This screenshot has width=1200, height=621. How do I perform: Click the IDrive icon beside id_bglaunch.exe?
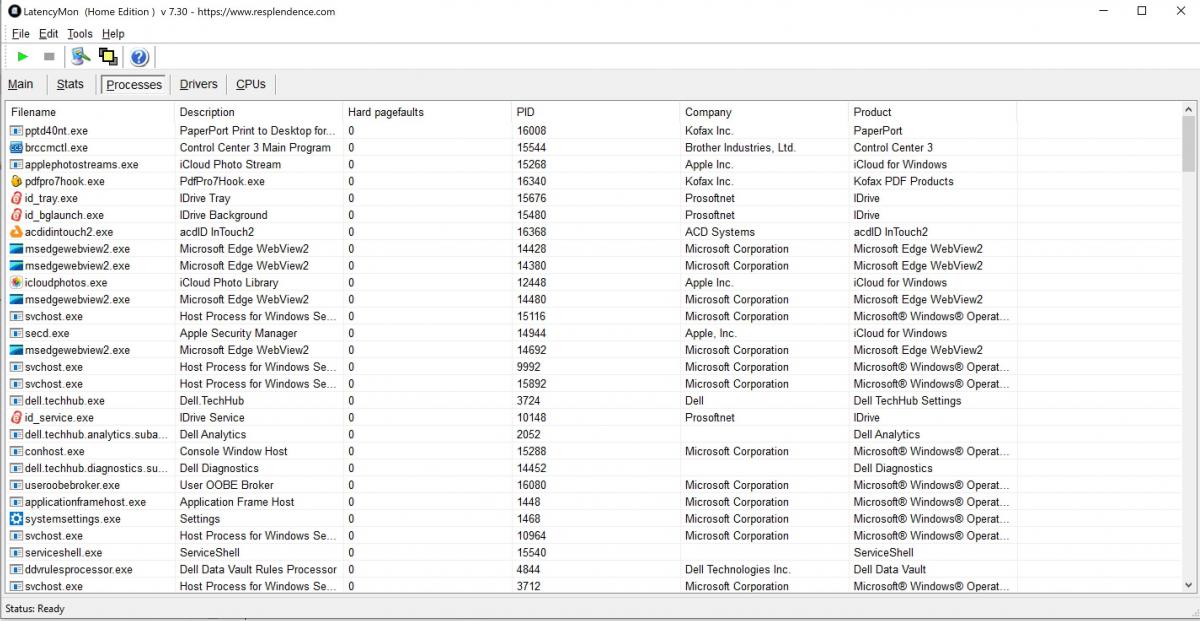16,216
